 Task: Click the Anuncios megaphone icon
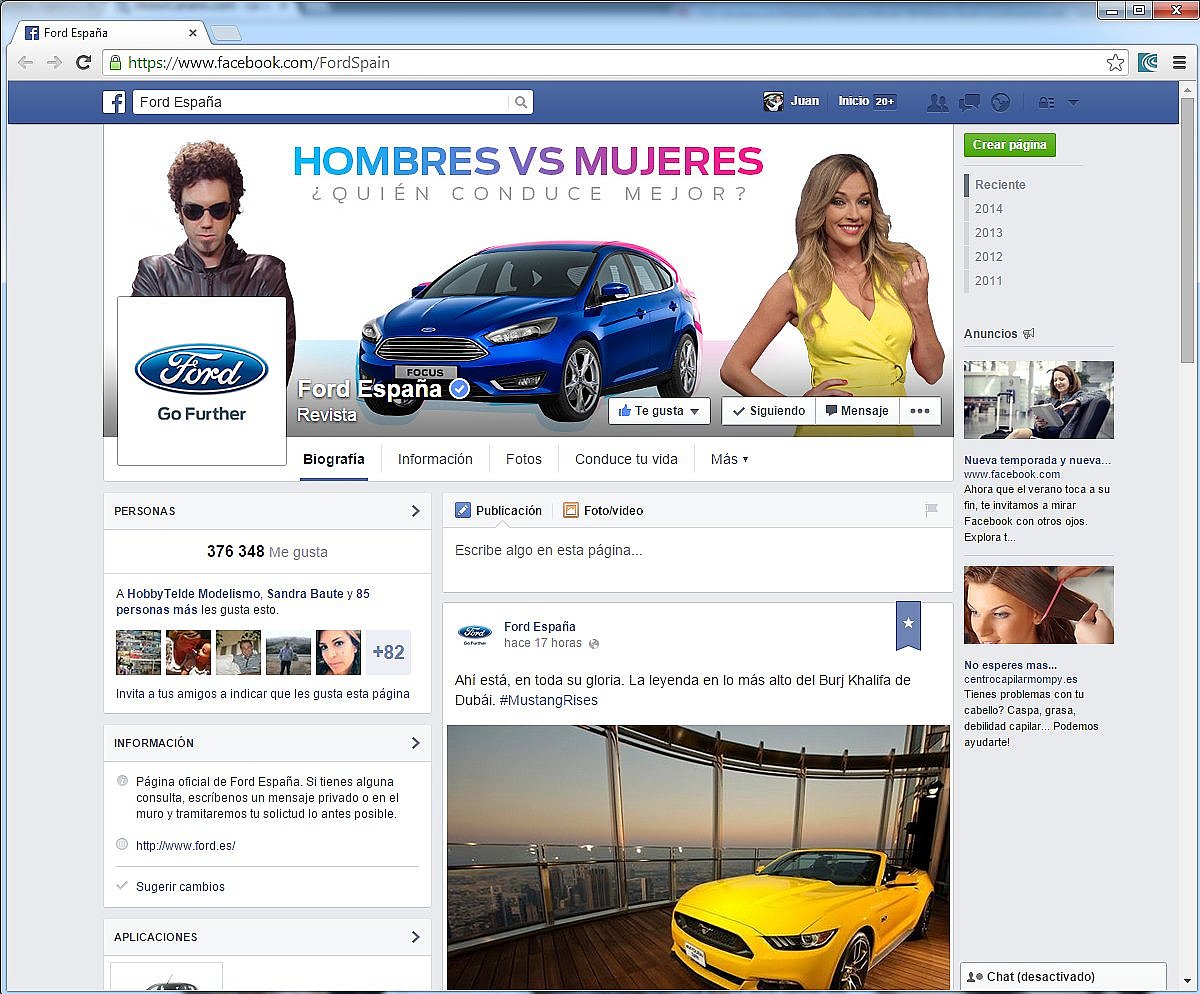(1028, 334)
